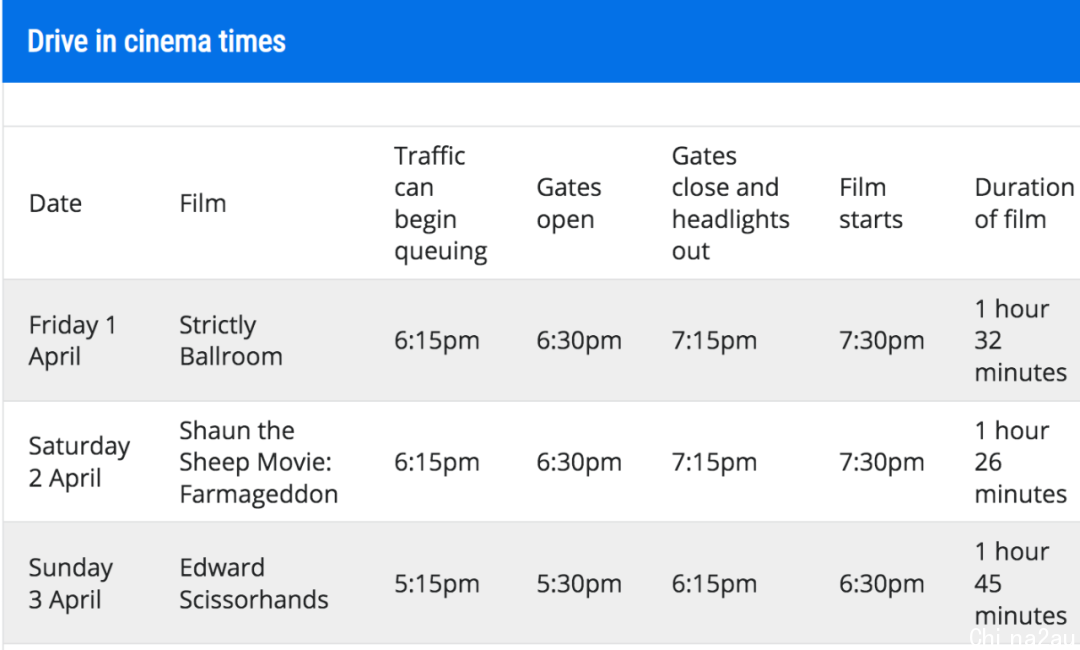Screen dimensions: 1080x650
Task: Select the '1 hour 26 minutes' duration cell
Action: coord(1021,462)
